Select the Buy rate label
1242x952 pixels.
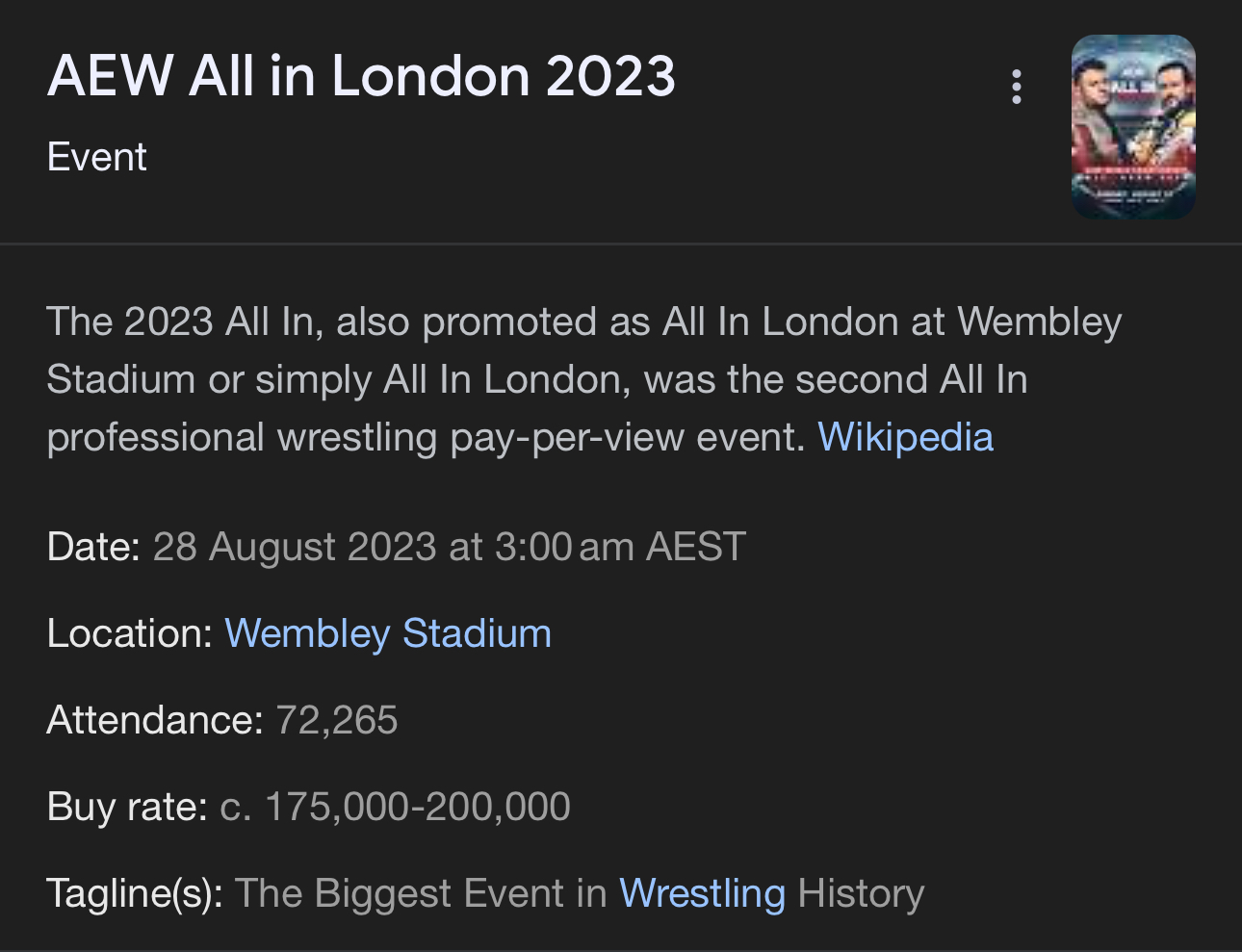pyautogui.click(x=126, y=807)
